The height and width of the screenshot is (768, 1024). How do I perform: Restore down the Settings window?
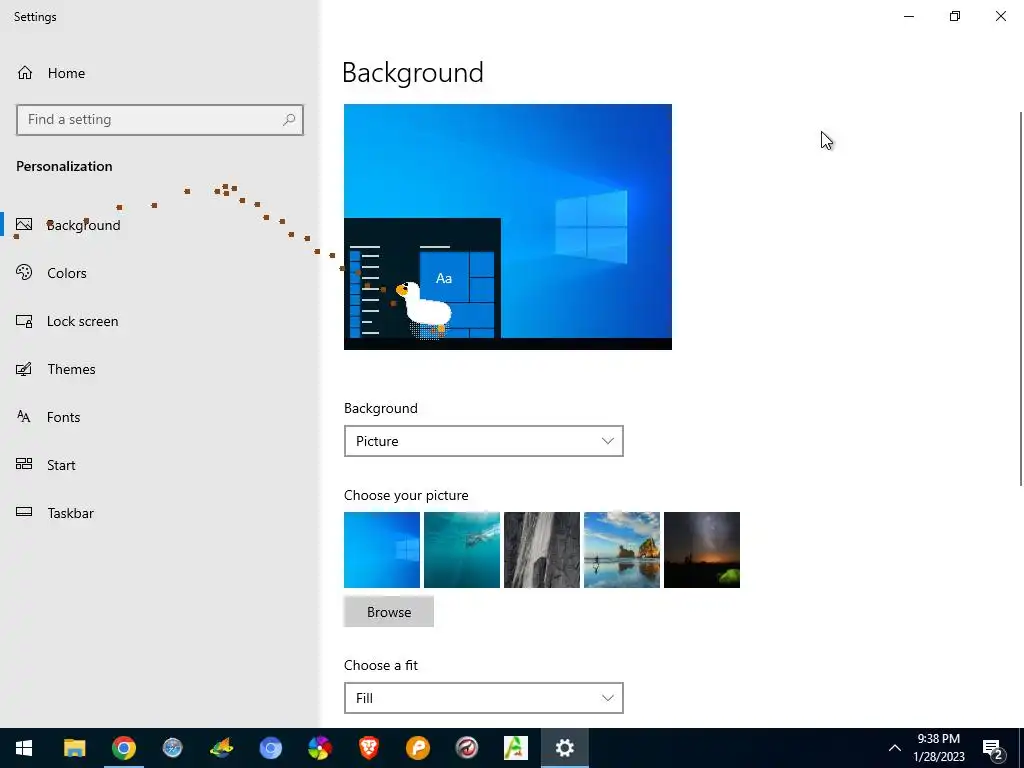click(x=955, y=16)
